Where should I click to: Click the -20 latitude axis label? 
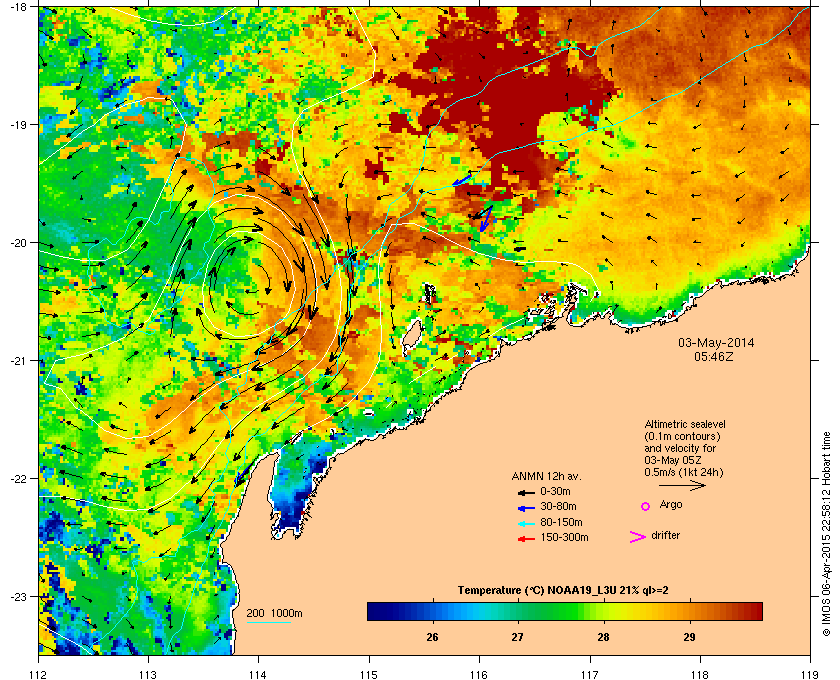point(18,243)
